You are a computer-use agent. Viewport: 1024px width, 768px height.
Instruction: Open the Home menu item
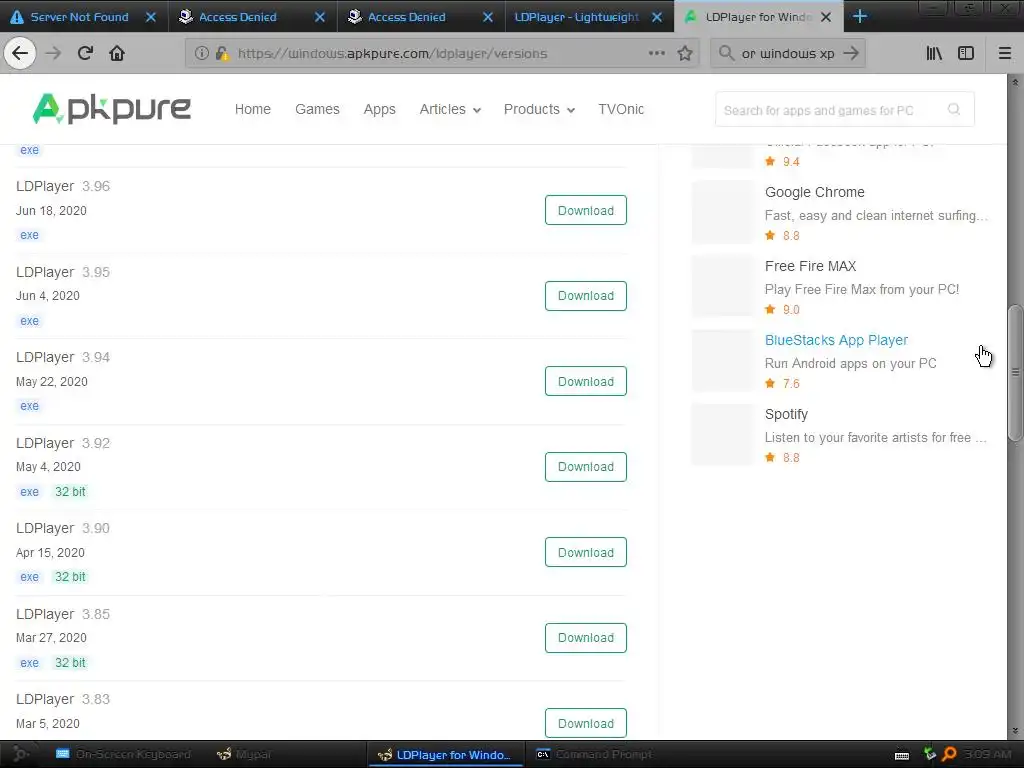pos(253,109)
